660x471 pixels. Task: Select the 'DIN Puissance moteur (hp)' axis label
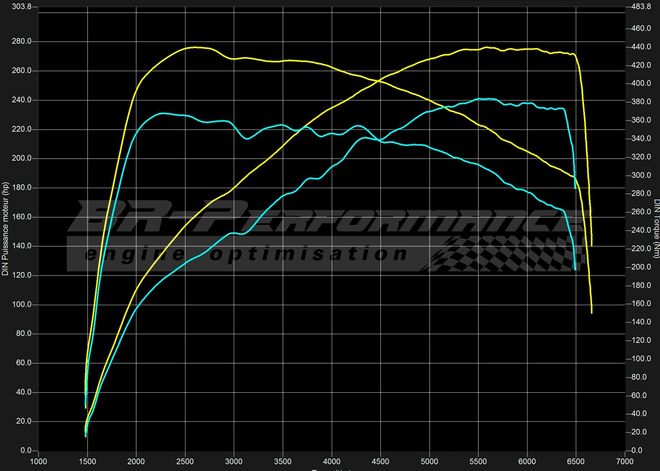[6, 229]
